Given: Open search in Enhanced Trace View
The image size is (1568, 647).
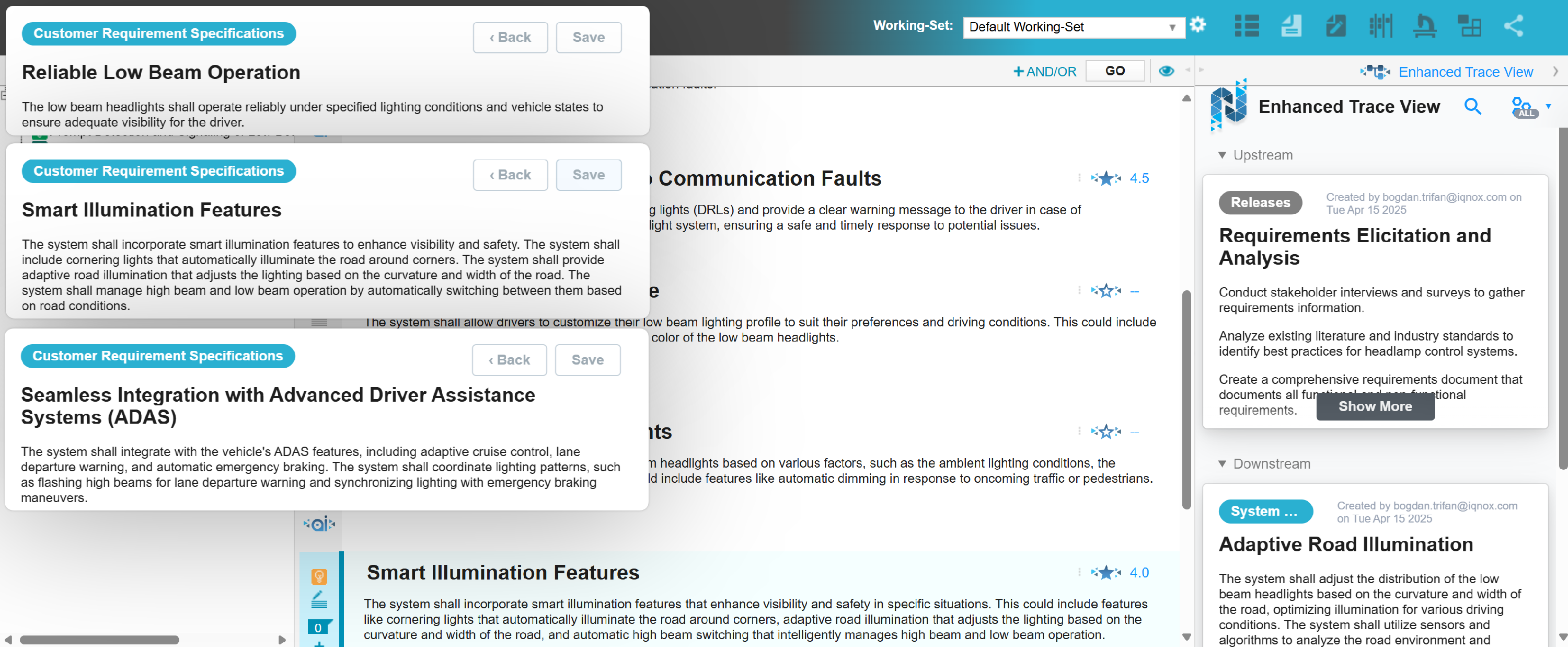Looking at the screenshot, I should (x=1472, y=107).
